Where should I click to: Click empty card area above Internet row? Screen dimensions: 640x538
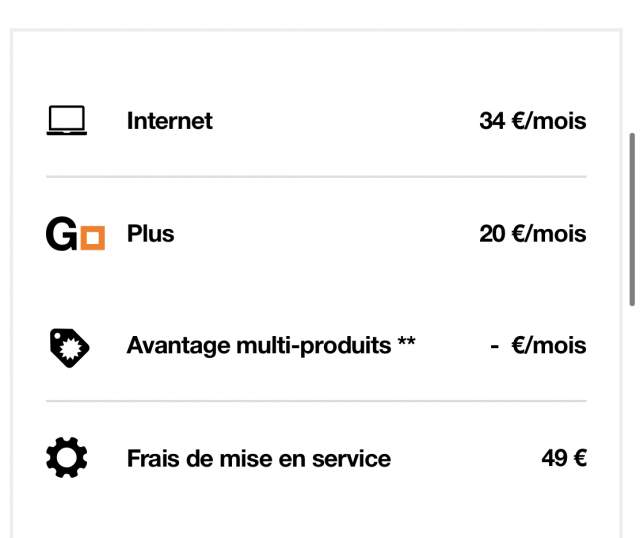[316, 65]
